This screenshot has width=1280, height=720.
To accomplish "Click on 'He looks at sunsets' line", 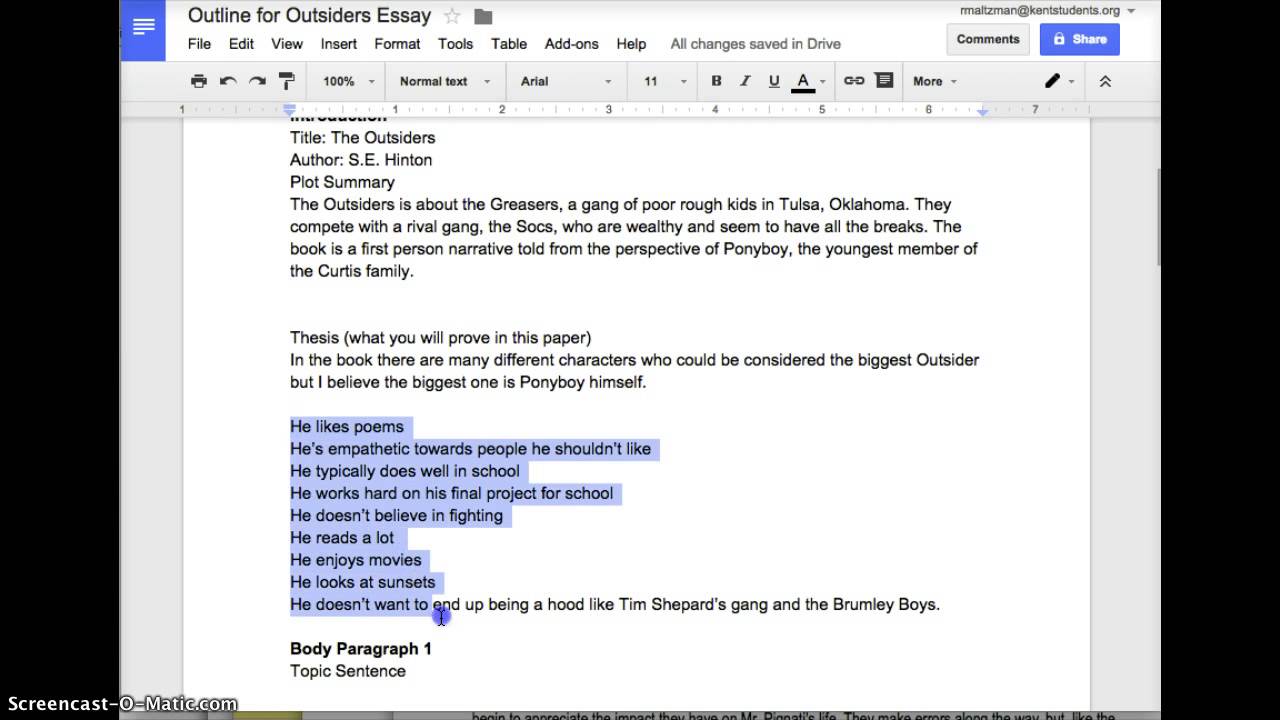I will pos(363,582).
